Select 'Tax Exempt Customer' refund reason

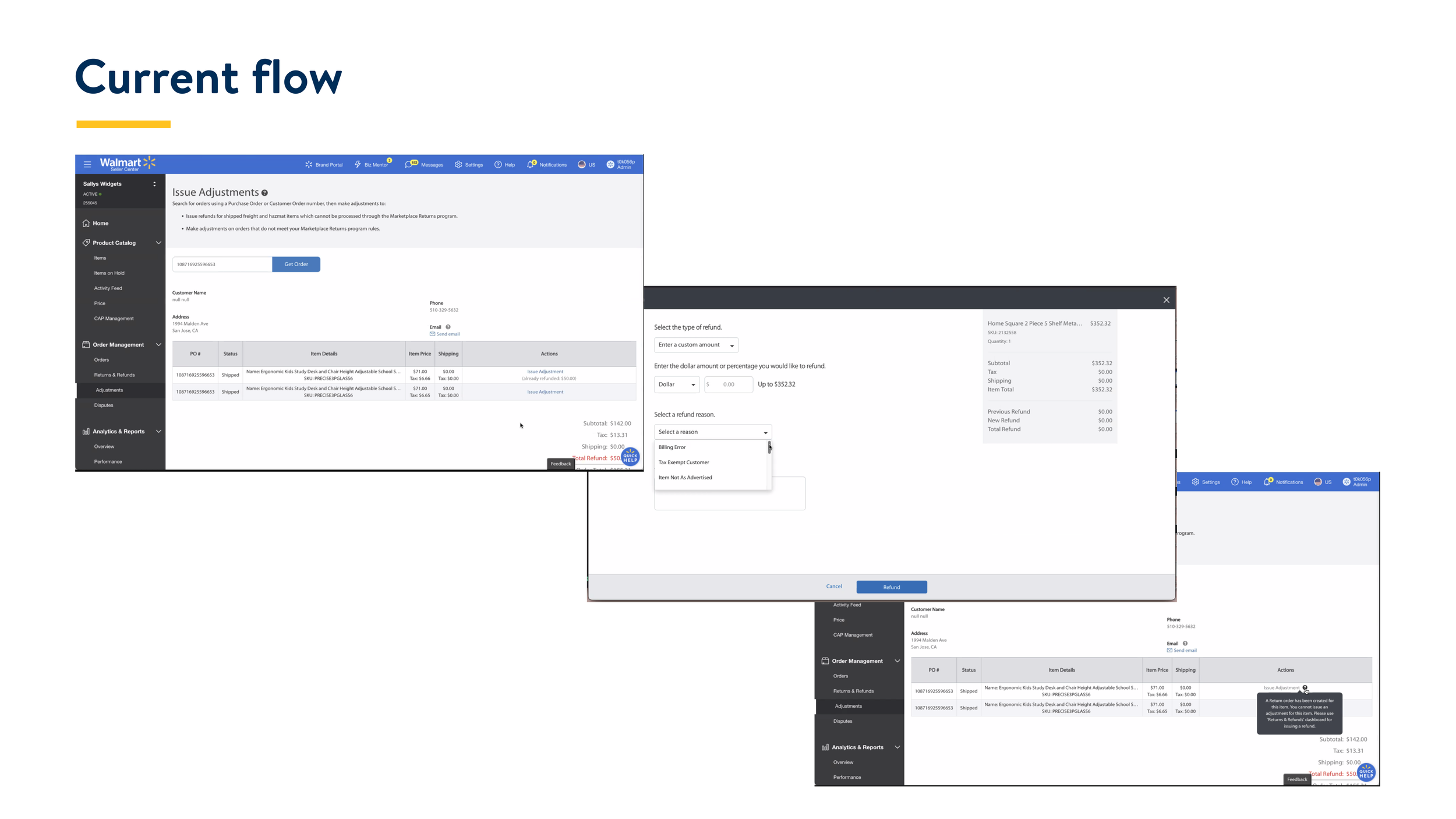coord(684,463)
